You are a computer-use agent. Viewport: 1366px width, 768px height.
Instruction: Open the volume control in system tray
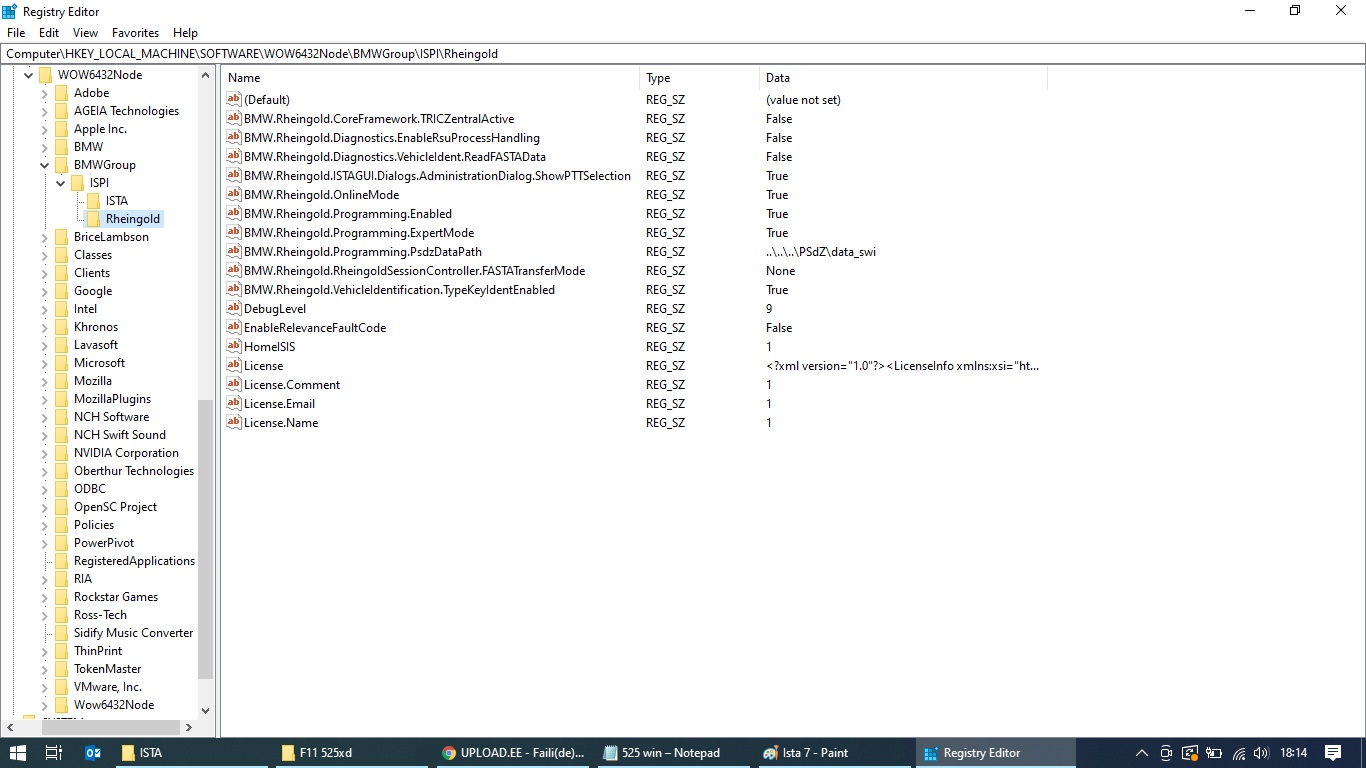[1260, 753]
